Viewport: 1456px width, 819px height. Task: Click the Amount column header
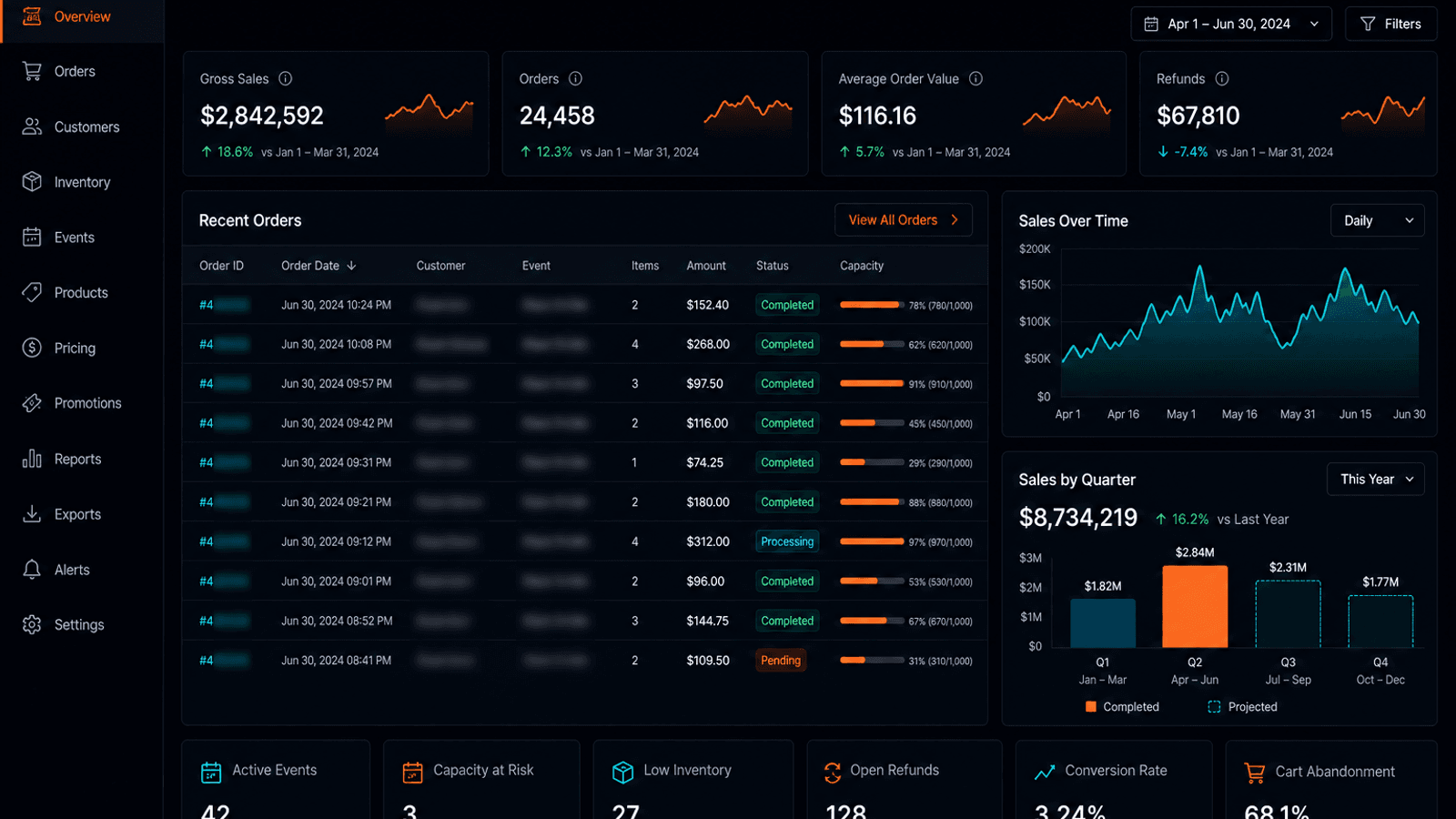point(706,266)
